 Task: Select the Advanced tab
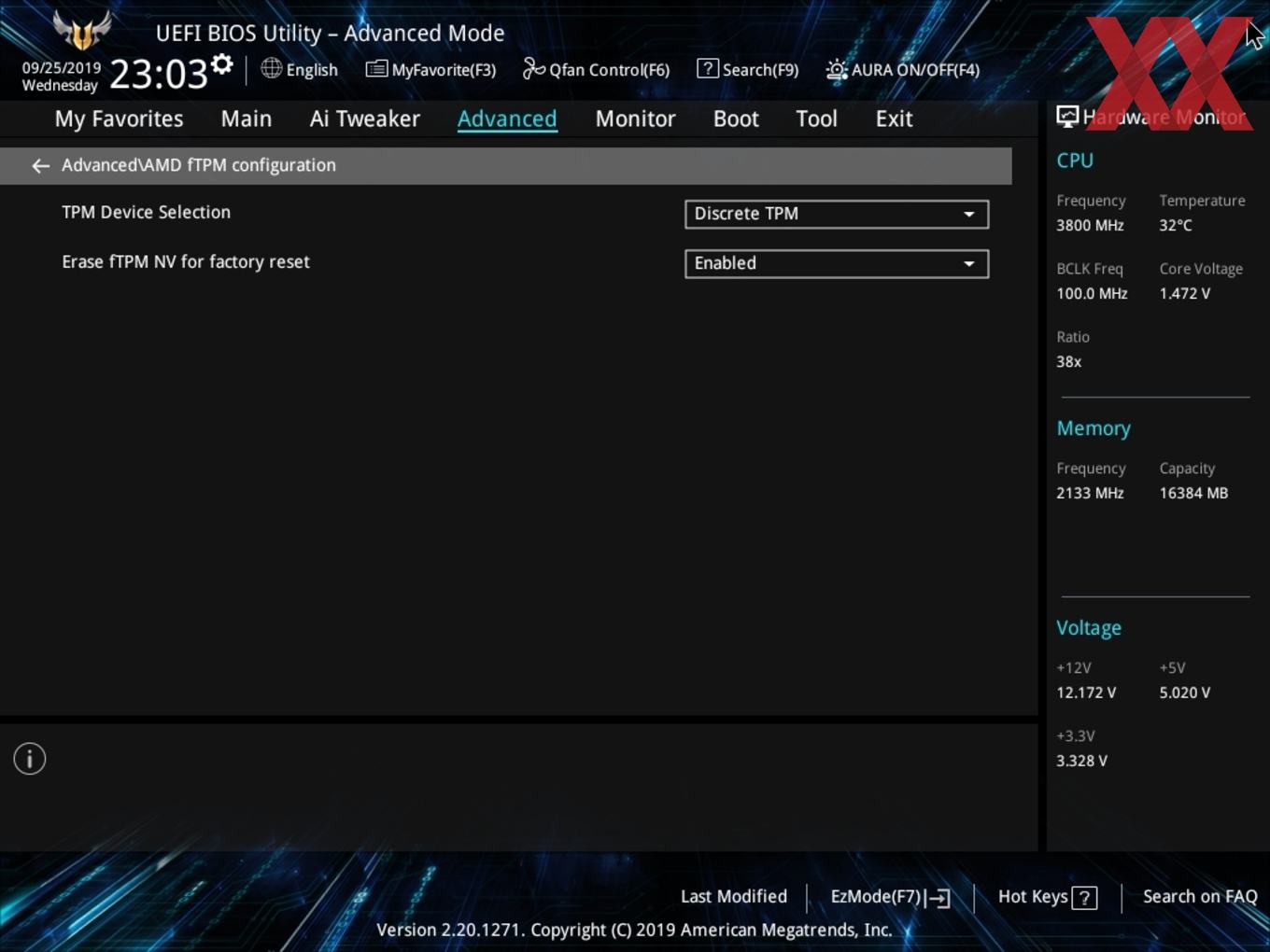[507, 119]
